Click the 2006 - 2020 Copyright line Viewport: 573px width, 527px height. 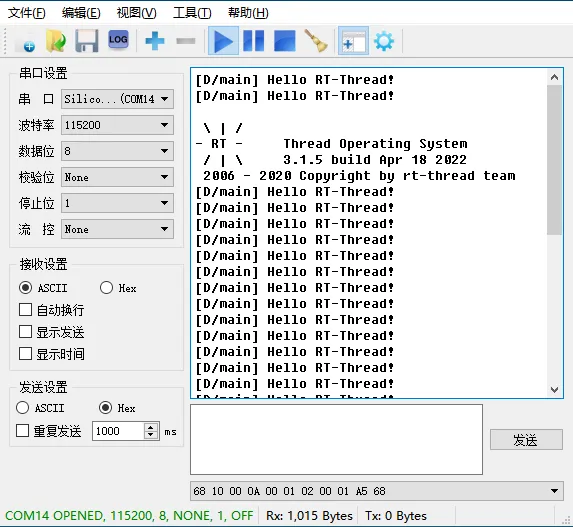(x=359, y=176)
